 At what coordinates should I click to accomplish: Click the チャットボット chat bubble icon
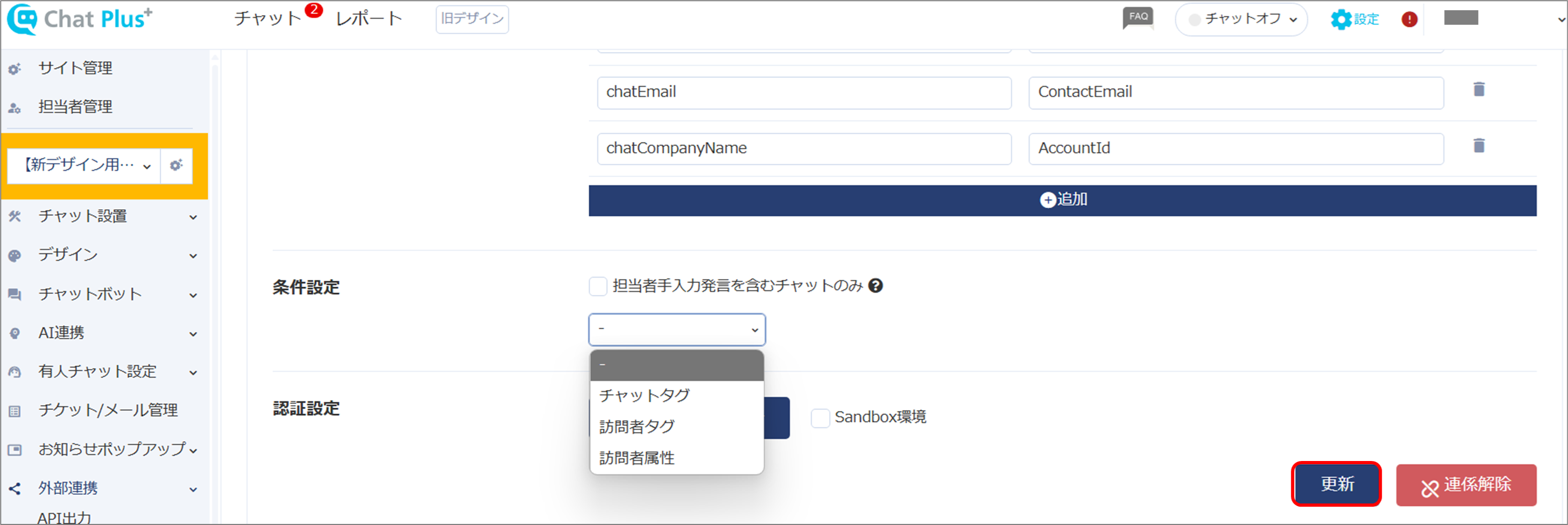click(x=15, y=295)
